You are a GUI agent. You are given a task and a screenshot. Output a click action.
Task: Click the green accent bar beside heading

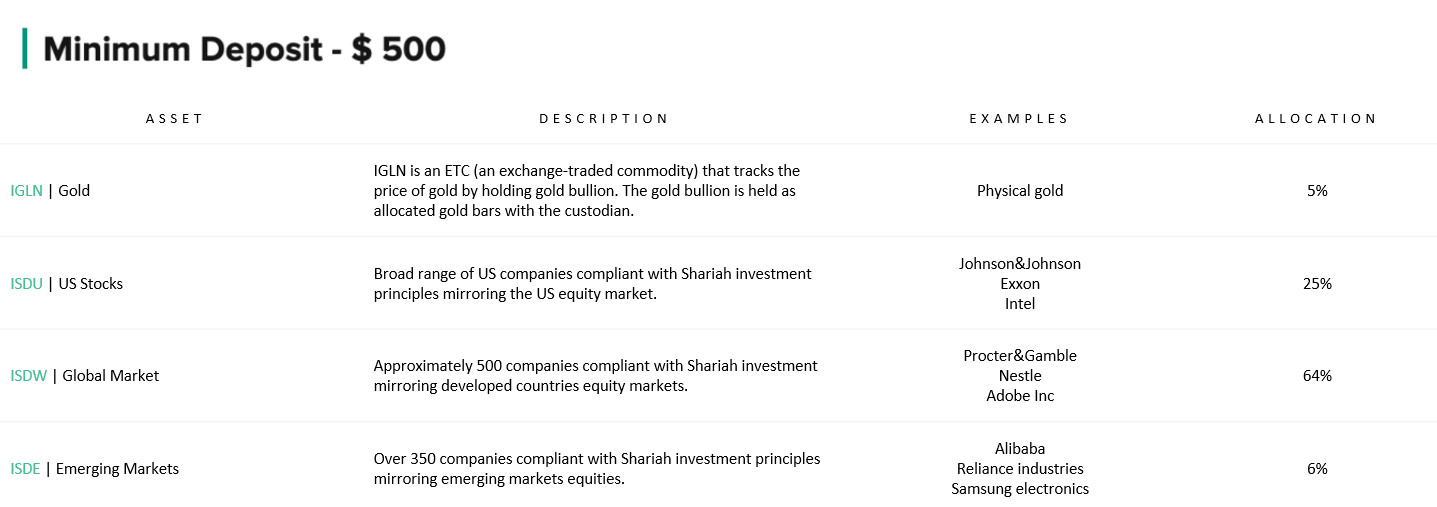24,49
